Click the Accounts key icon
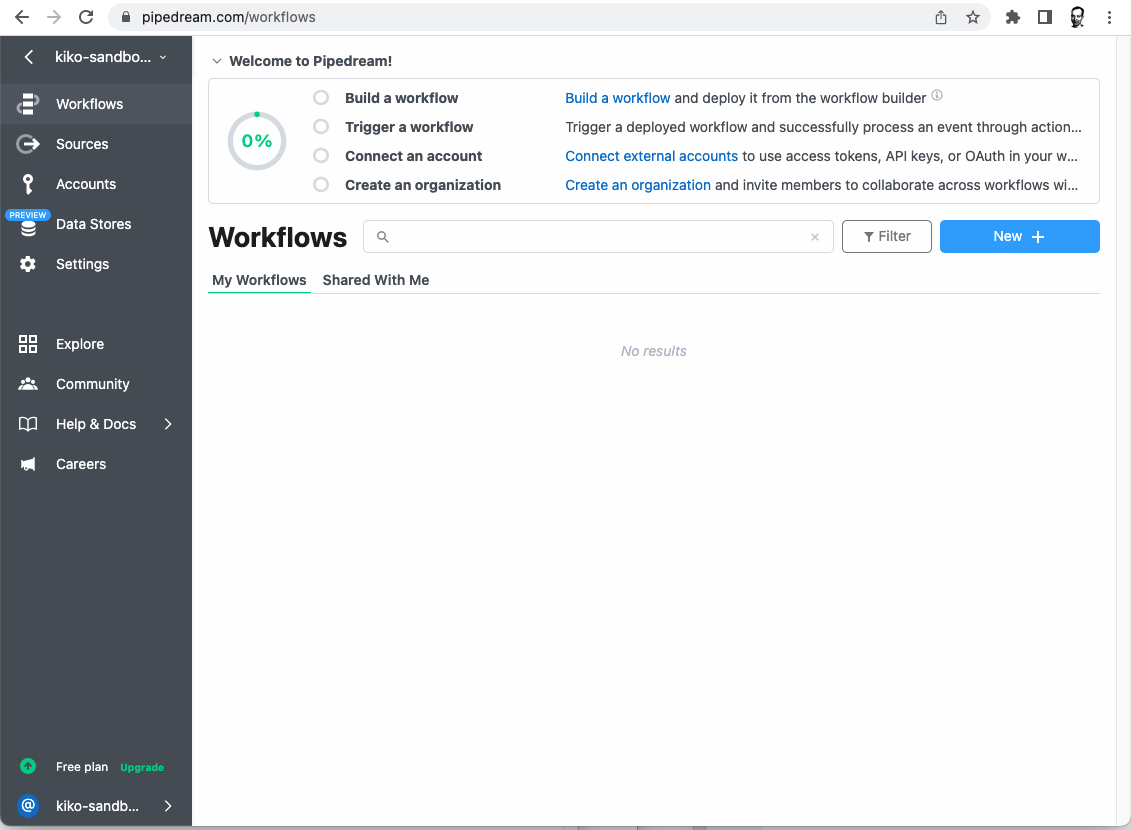This screenshot has width=1131, height=830. pos(27,184)
